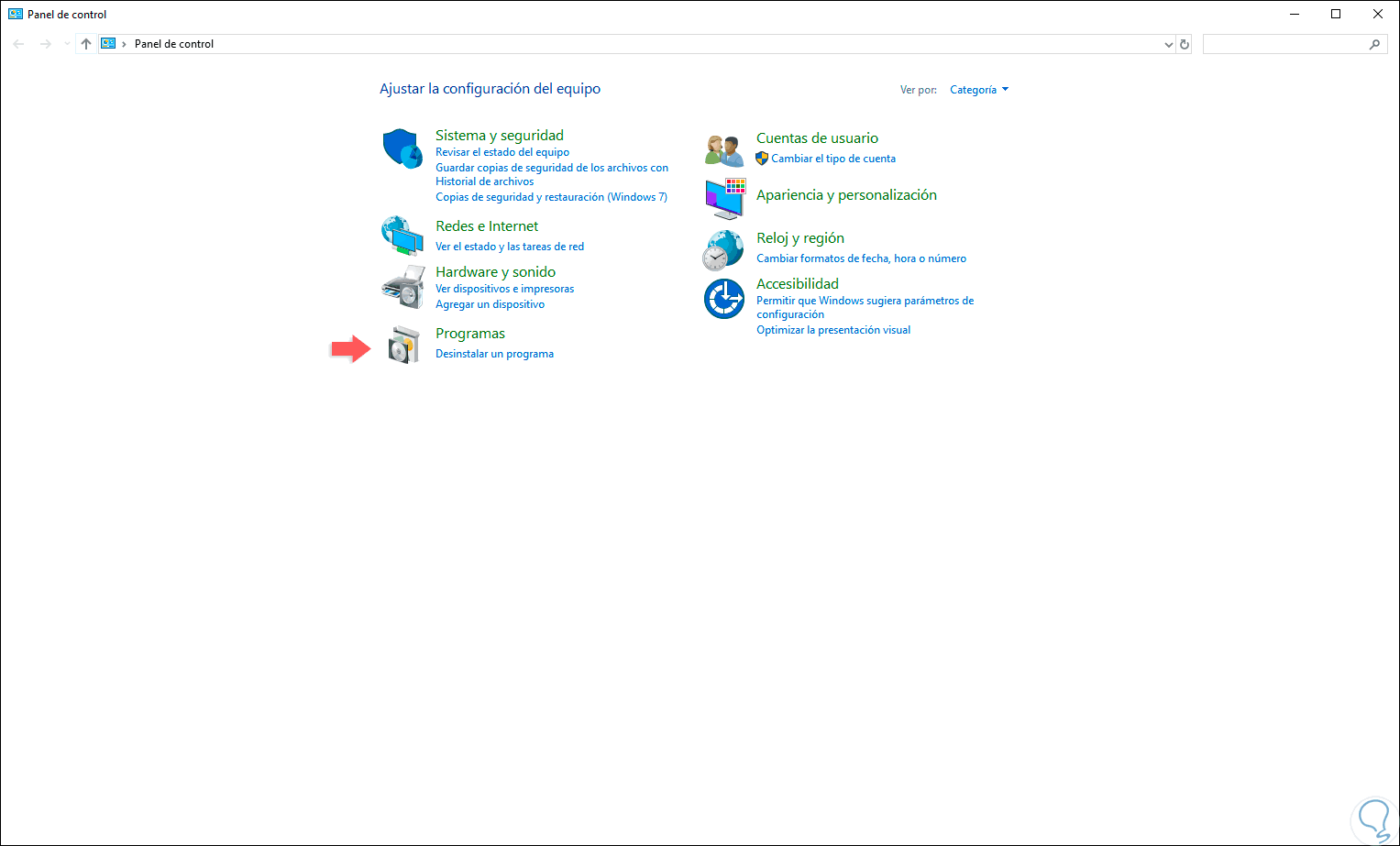Open Apariencia y personalización heading
The height and width of the screenshot is (846, 1400).
[846, 195]
